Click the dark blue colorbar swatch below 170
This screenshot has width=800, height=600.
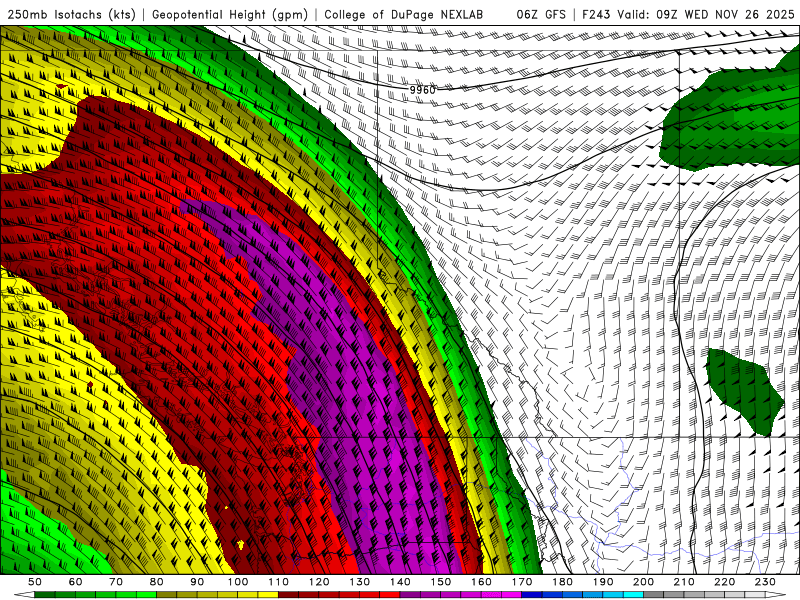(x=532, y=595)
